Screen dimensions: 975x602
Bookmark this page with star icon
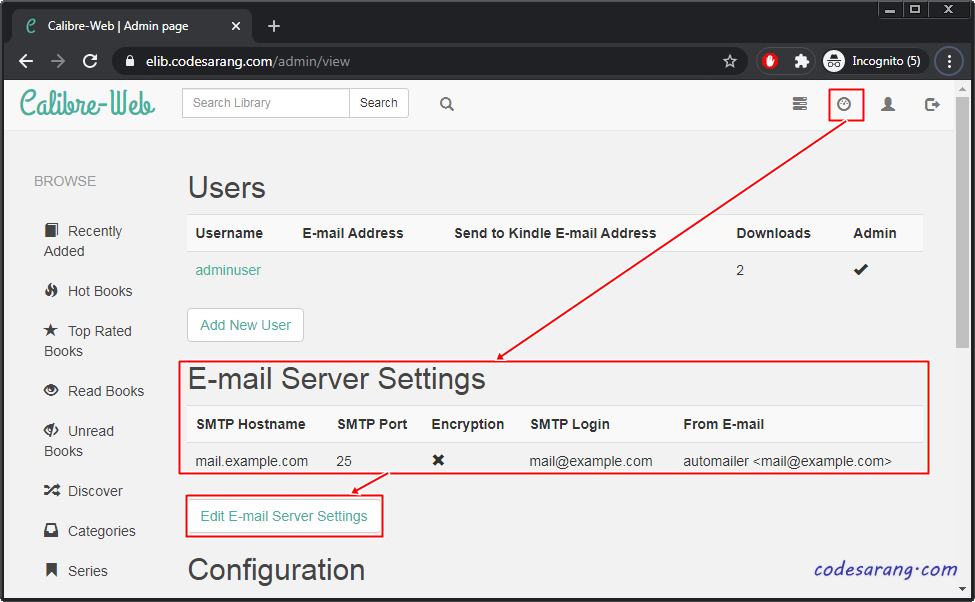[729, 61]
